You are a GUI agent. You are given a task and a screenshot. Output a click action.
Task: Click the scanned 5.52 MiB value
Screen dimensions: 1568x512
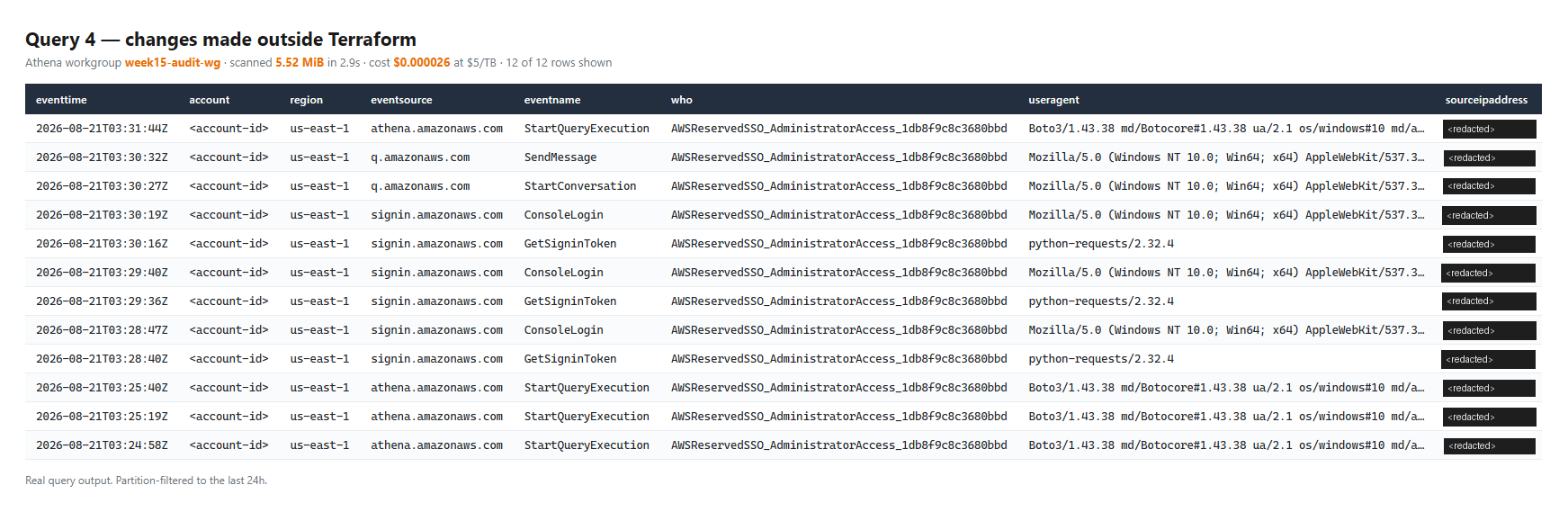pos(300,63)
